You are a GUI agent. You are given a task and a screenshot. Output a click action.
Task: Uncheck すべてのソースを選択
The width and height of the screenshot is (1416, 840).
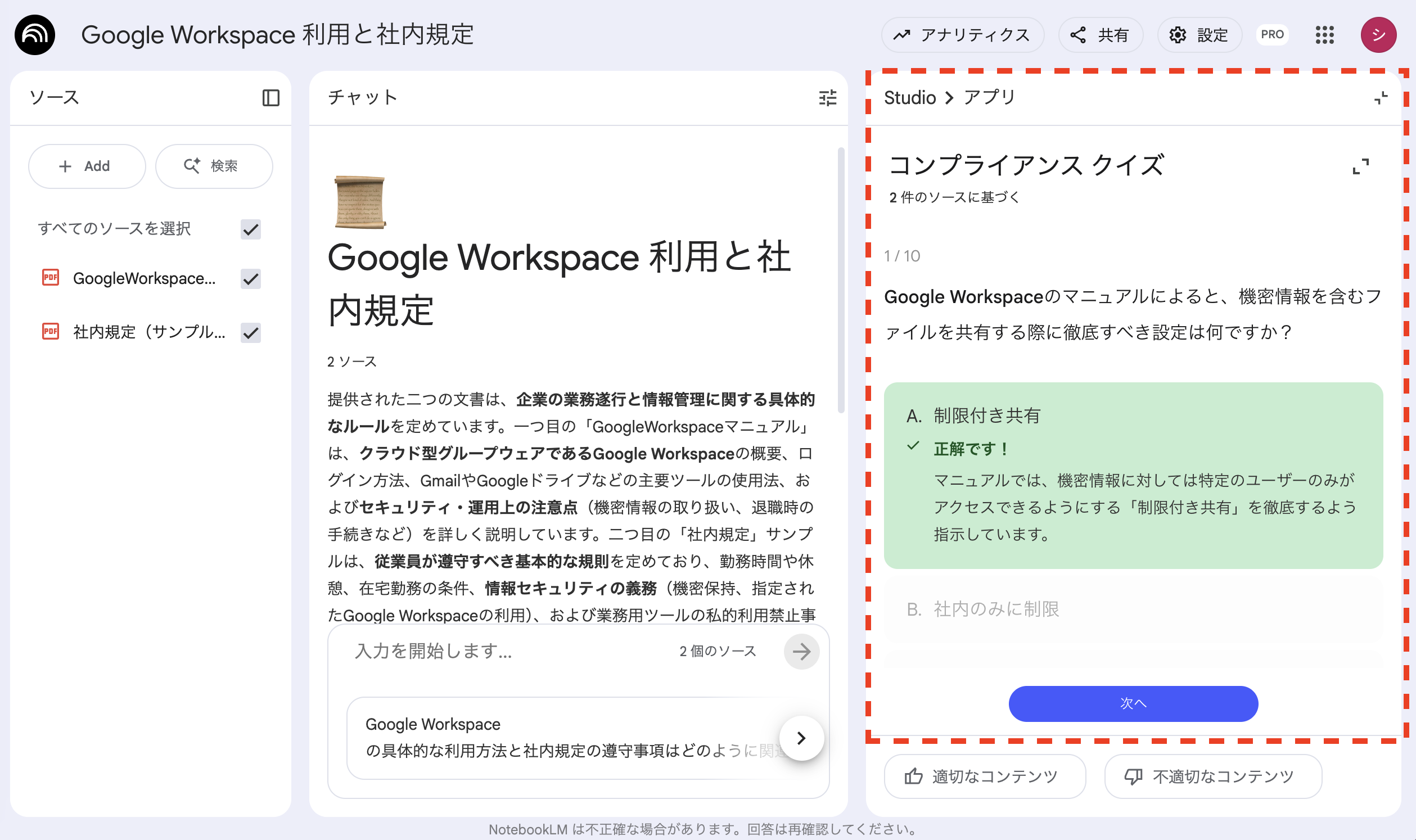click(250, 230)
